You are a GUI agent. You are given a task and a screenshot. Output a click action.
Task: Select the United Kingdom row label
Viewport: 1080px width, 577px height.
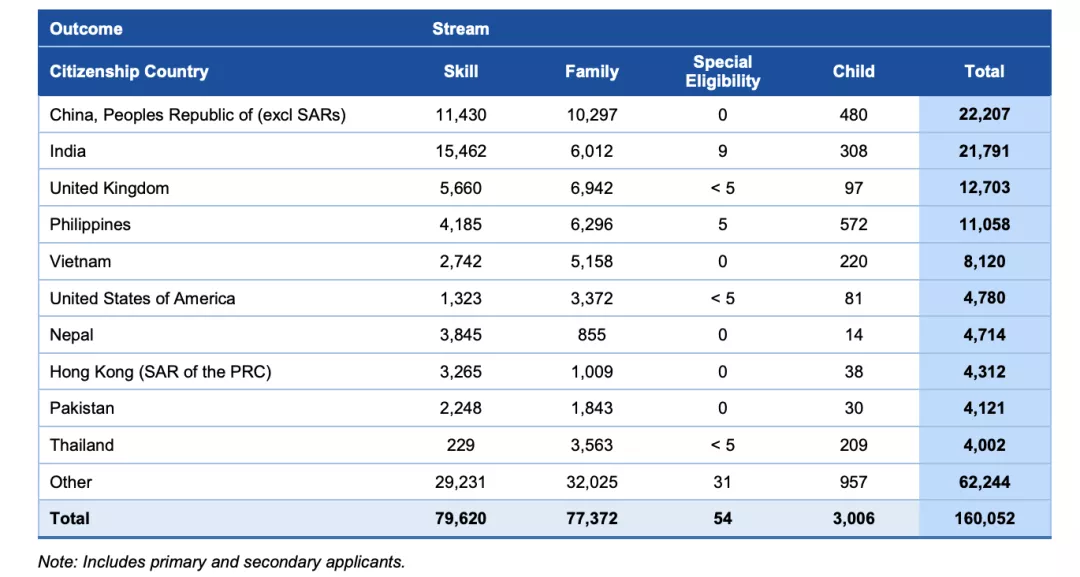pyautogui.click(x=109, y=188)
